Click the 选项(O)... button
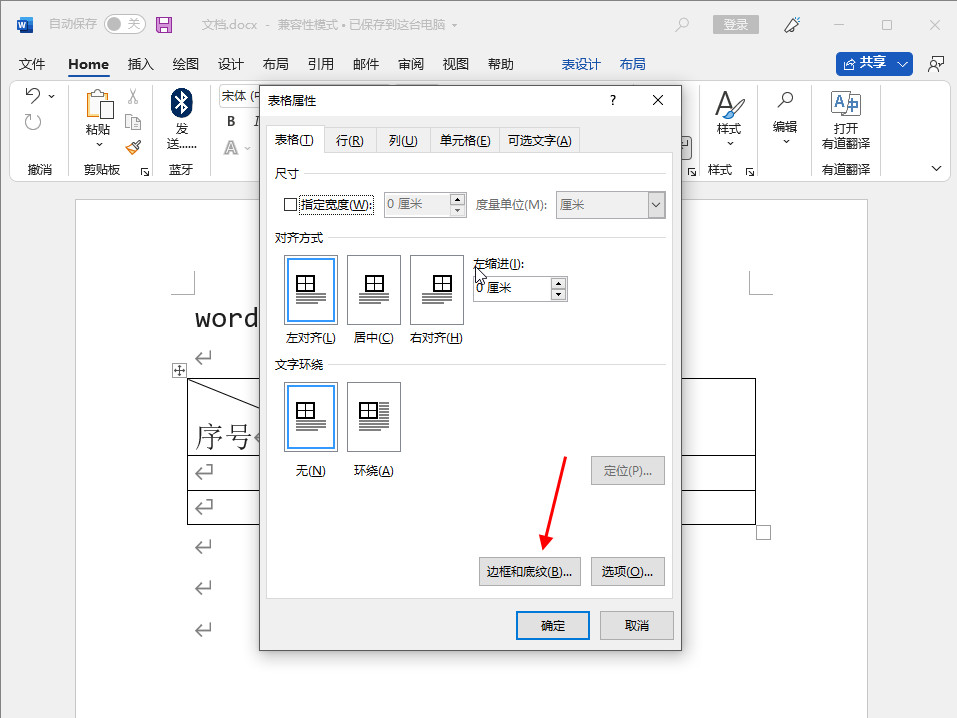Screen dimensions: 957x718 pyautogui.click(x=627, y=571)
